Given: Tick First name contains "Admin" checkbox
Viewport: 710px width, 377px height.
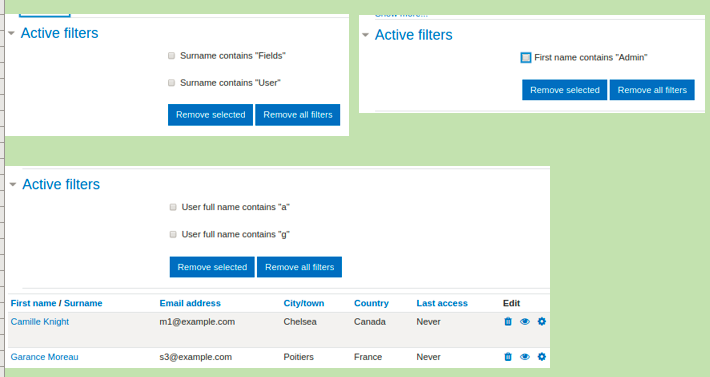Looking at the screenshot, I should tap(526, 57).
